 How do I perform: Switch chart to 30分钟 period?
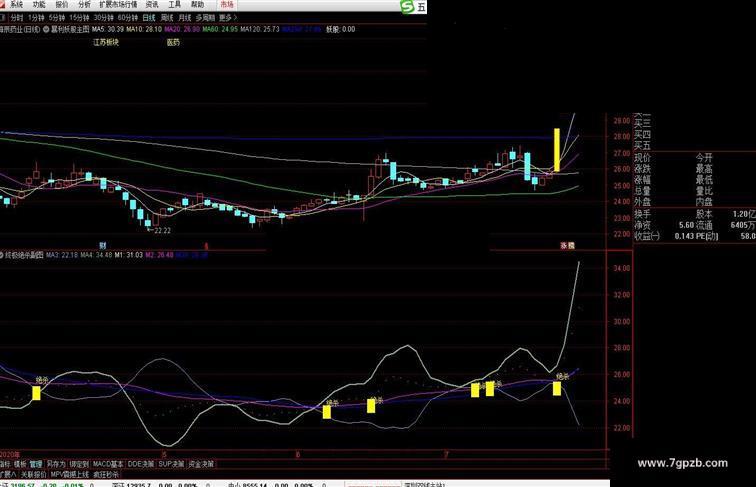pyautogui.click(x=104, y=18)
